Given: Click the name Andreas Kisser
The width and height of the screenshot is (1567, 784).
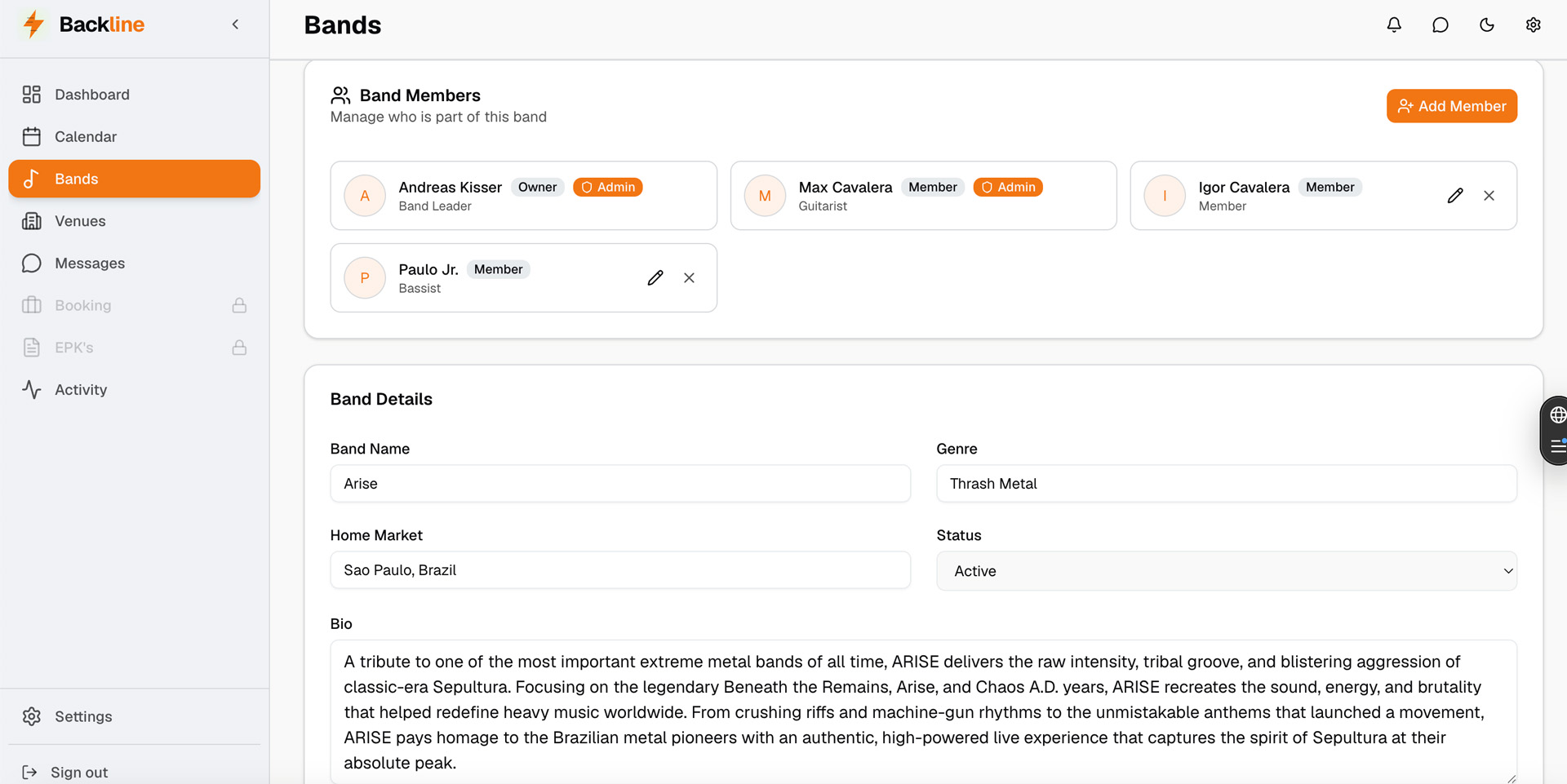Looking at the screenshot, I should (x=451, y=187).
